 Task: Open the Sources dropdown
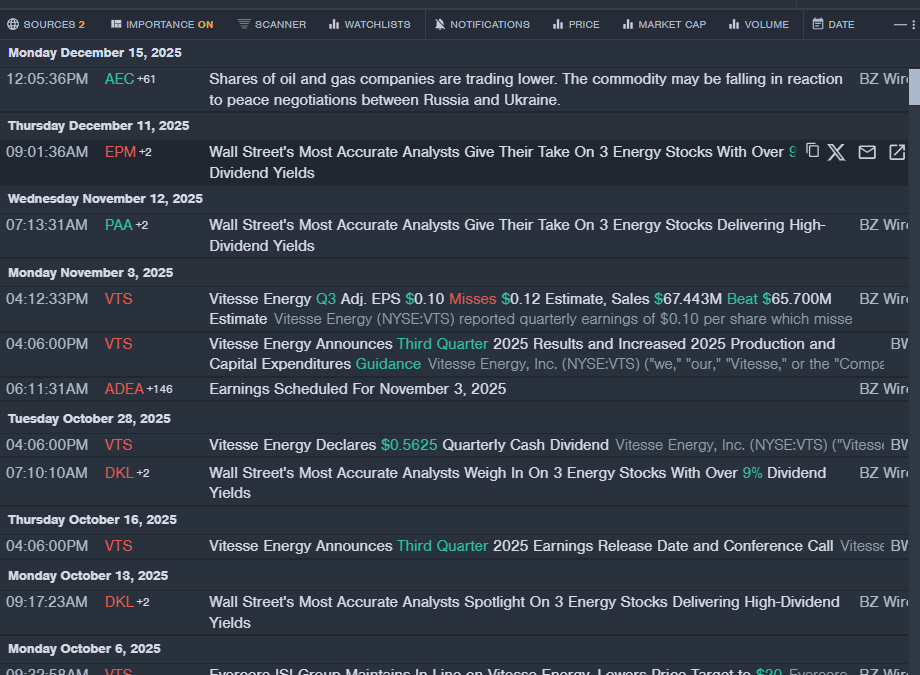point(46,24)
